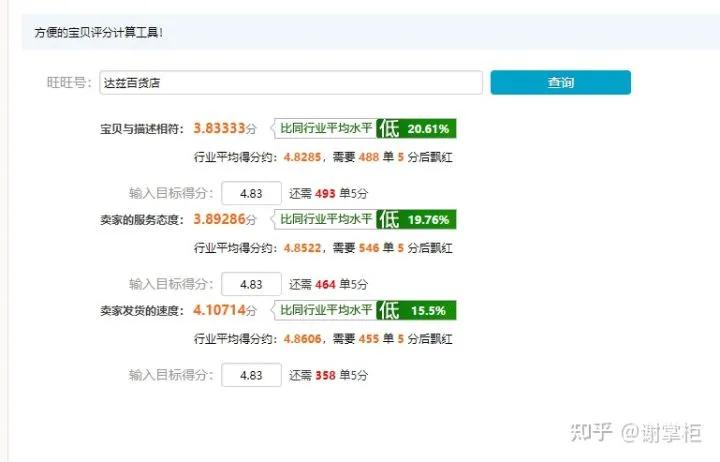This screenshot has height=462, width=720.
Task: Click the 低 15.5% green badge
Action: pyautogui.click(x=416, y=310)
